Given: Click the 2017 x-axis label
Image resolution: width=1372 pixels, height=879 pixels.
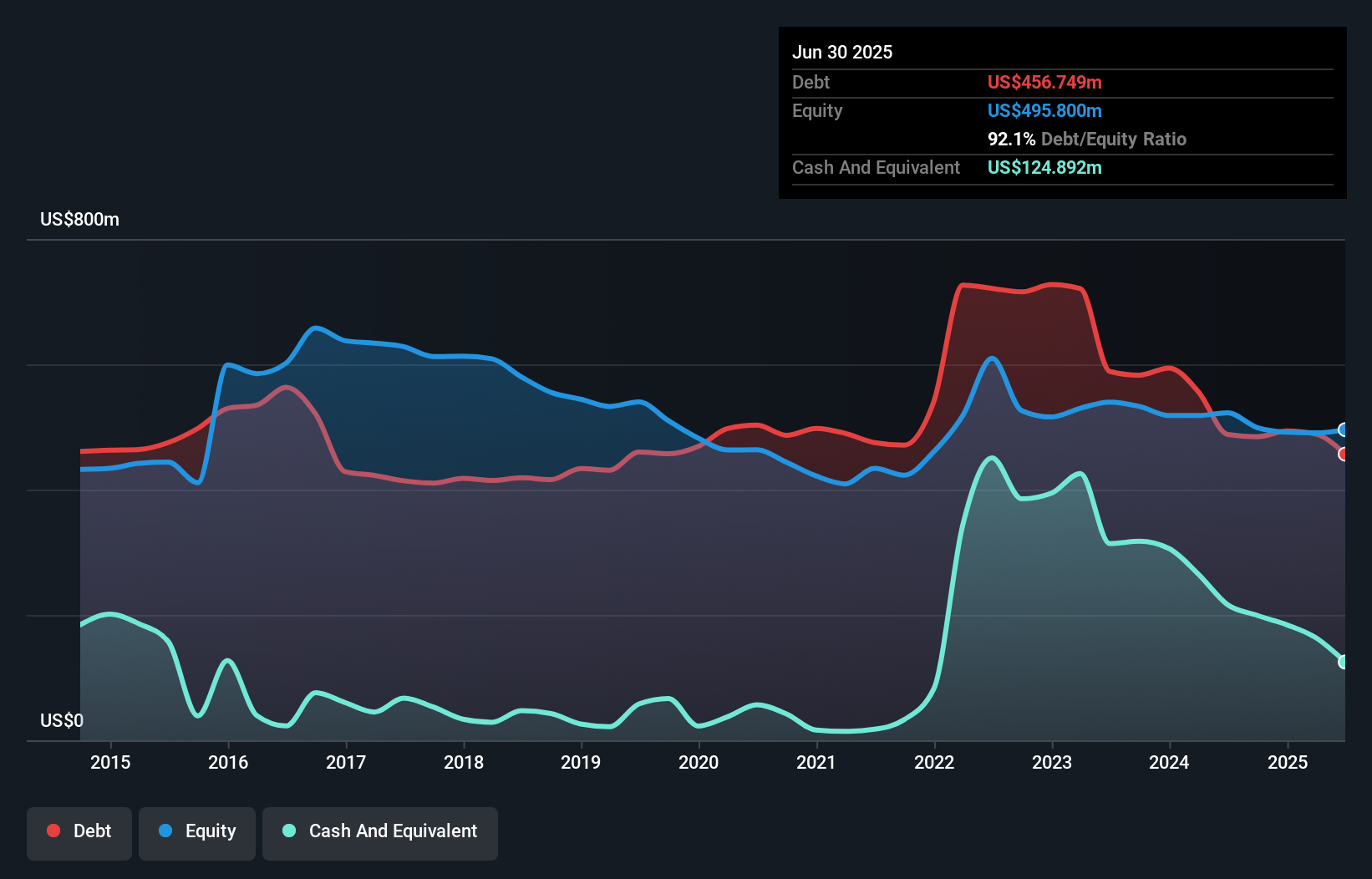Looking at the screenshot, I should [x=346, y=762].
